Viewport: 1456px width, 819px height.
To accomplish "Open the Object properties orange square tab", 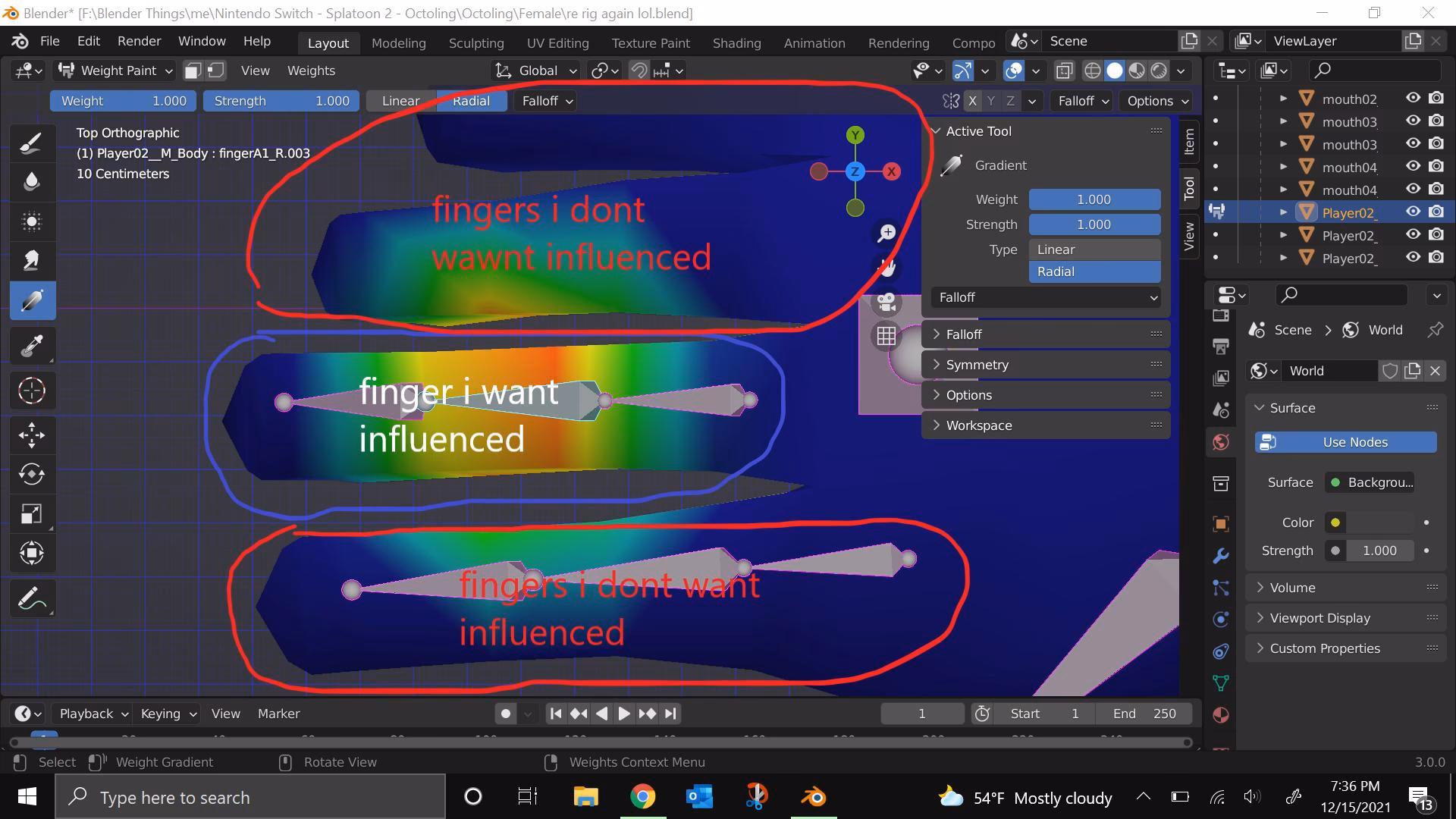I will (1221, 523).
